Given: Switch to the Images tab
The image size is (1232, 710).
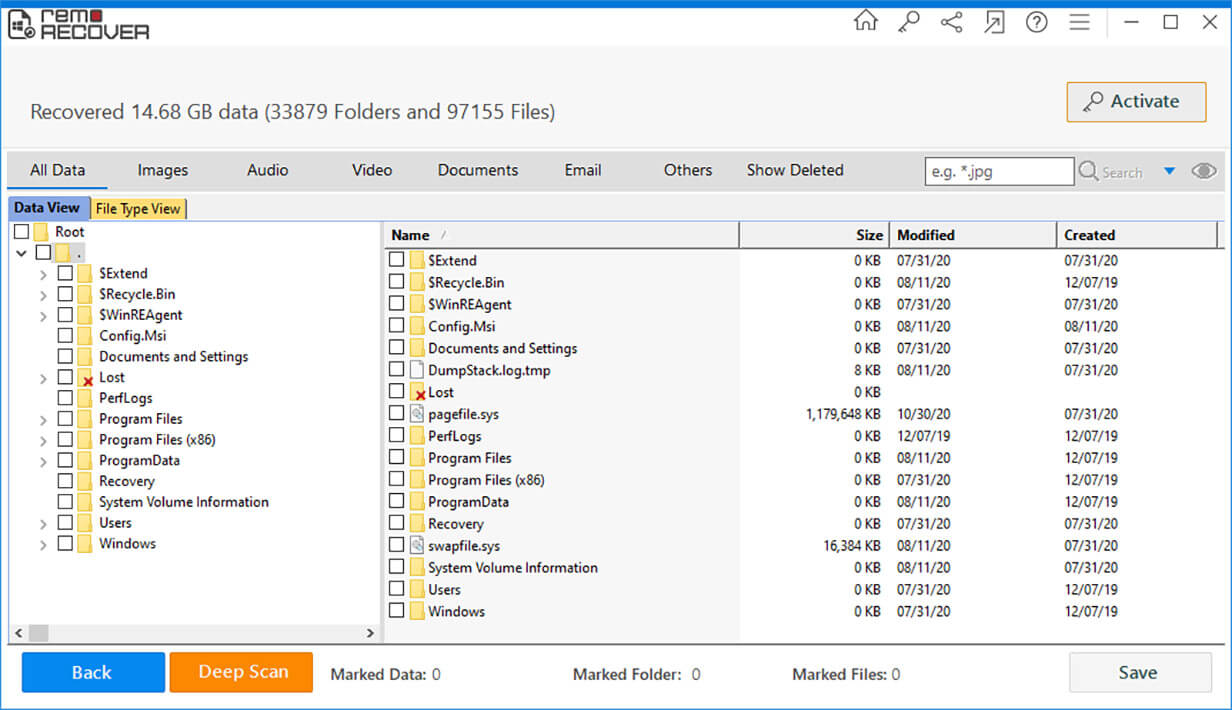Looking at the screenshot, I should pyautogui.click(x=163, y=170).
